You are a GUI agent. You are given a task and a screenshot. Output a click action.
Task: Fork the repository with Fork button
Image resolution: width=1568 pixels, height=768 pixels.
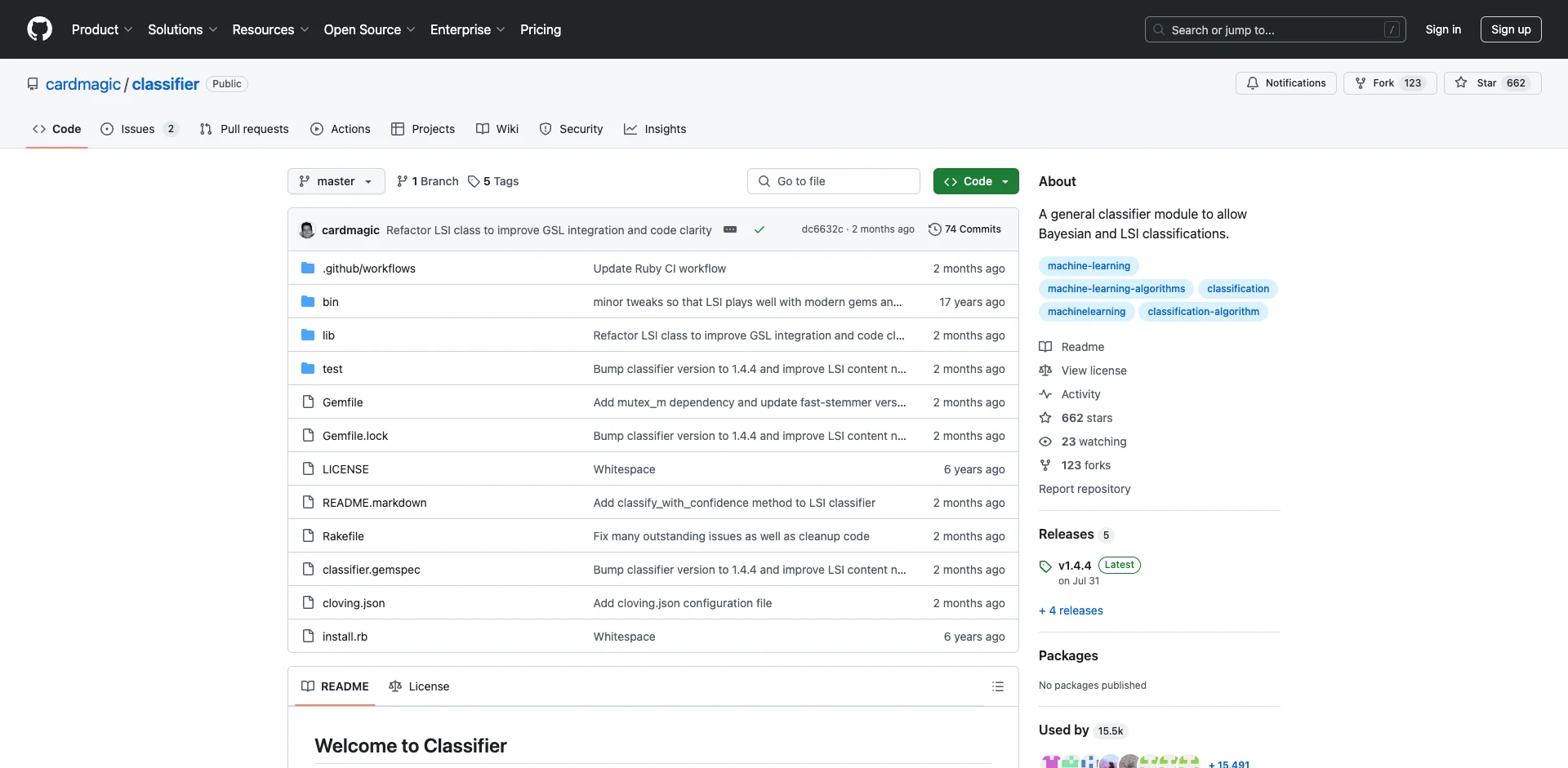(1390, 83)
